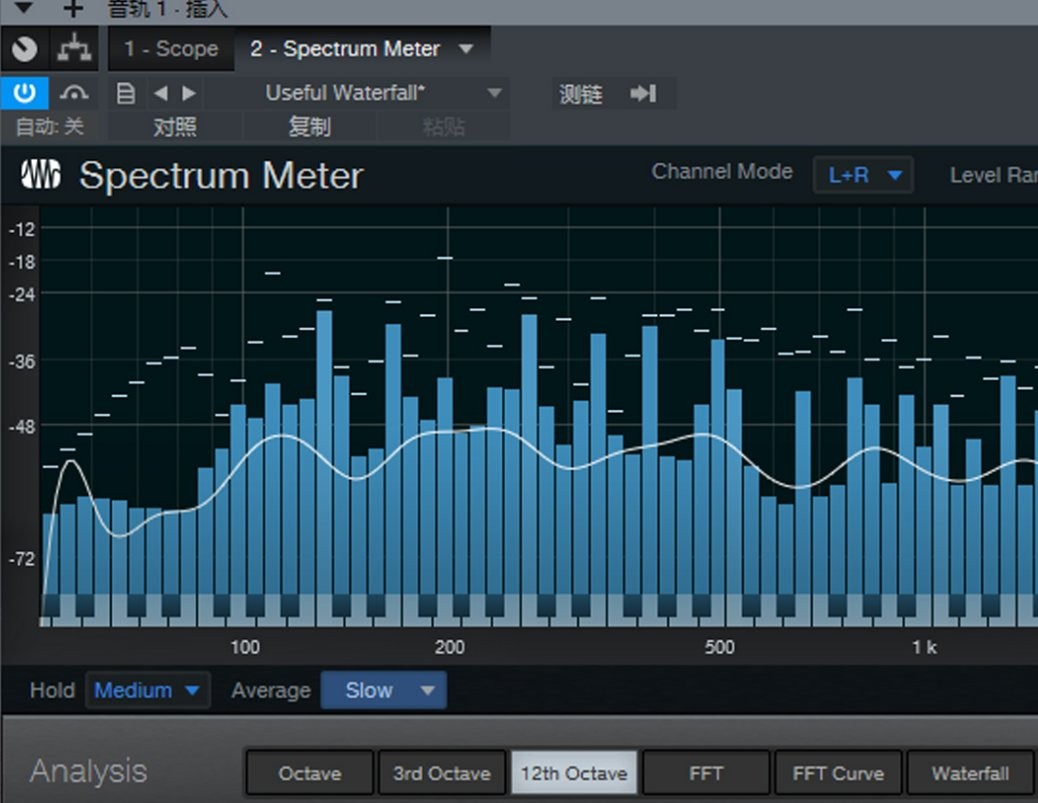Open the routing view icon
The height and width of the screenshot is (803, 1038).
click(x=74, y=48)
